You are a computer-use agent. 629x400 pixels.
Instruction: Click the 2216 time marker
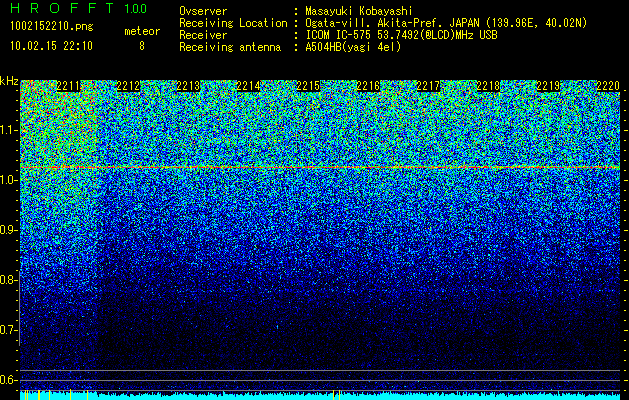point(368,86)
